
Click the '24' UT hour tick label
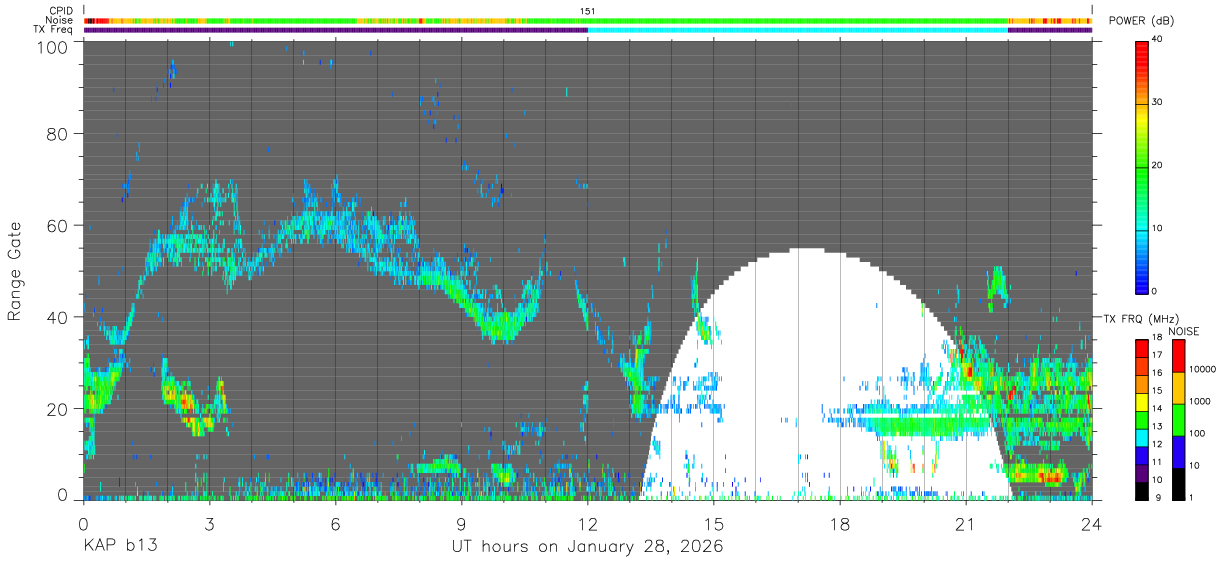[x=1092, y=524]
